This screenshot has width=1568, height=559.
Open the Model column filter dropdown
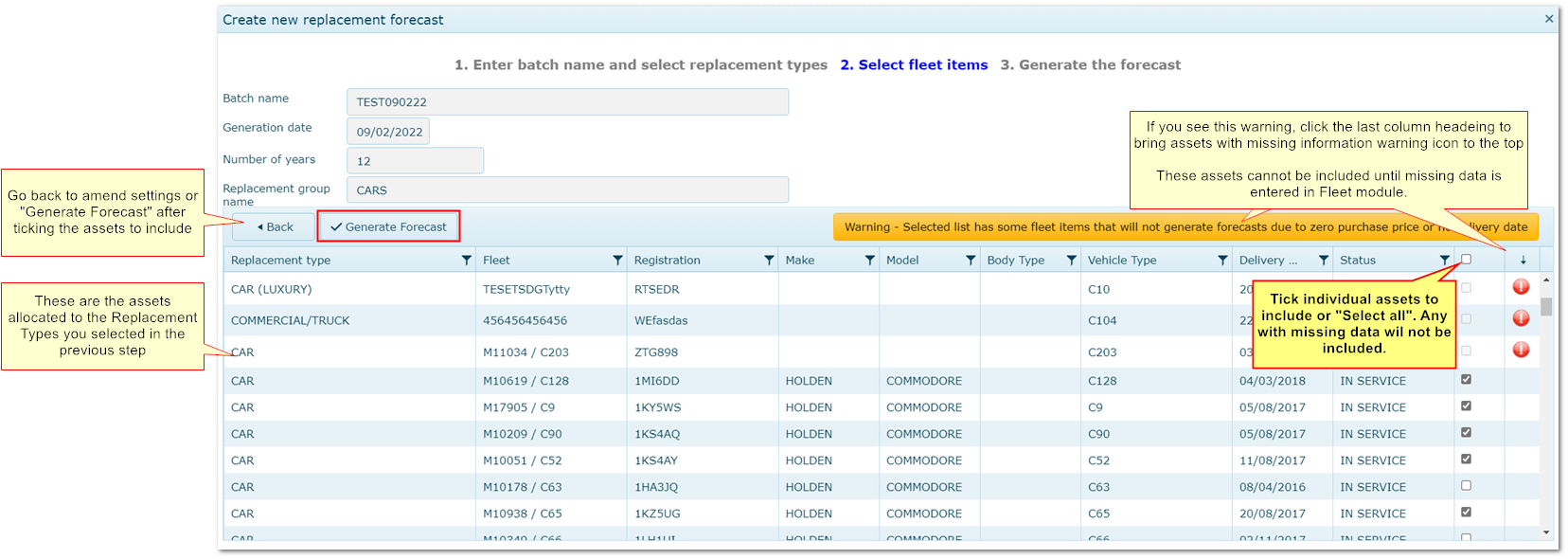[x=971, y=261]
